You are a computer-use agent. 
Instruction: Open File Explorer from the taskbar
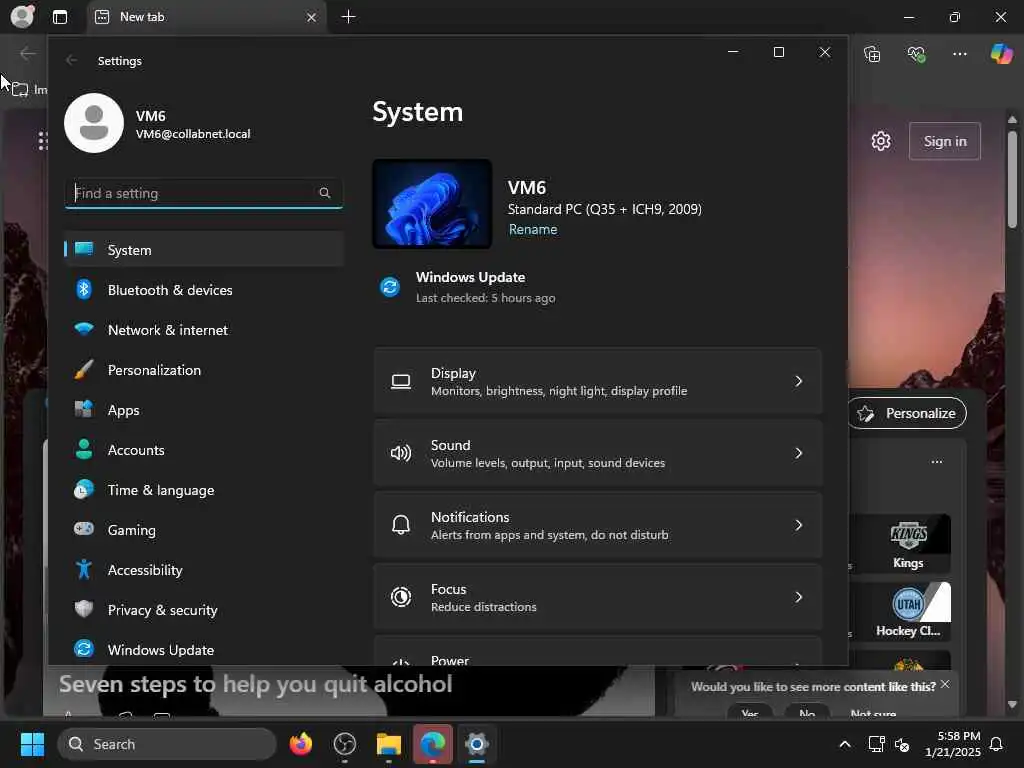pyautogui.click(x=389, y=744)
